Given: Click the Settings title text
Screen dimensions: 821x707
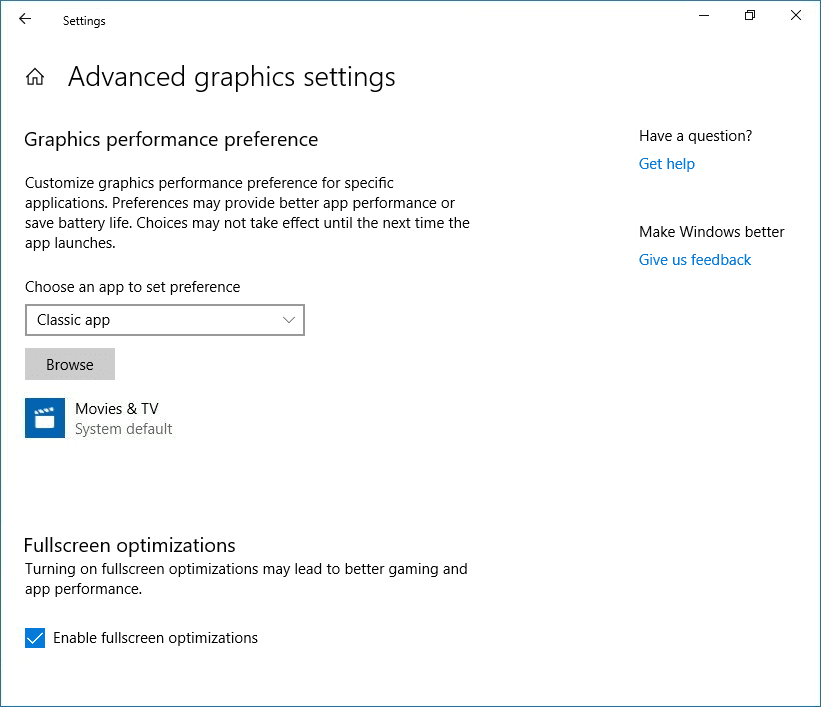Looking at the screenshot, I should click(x=84, y=21).
